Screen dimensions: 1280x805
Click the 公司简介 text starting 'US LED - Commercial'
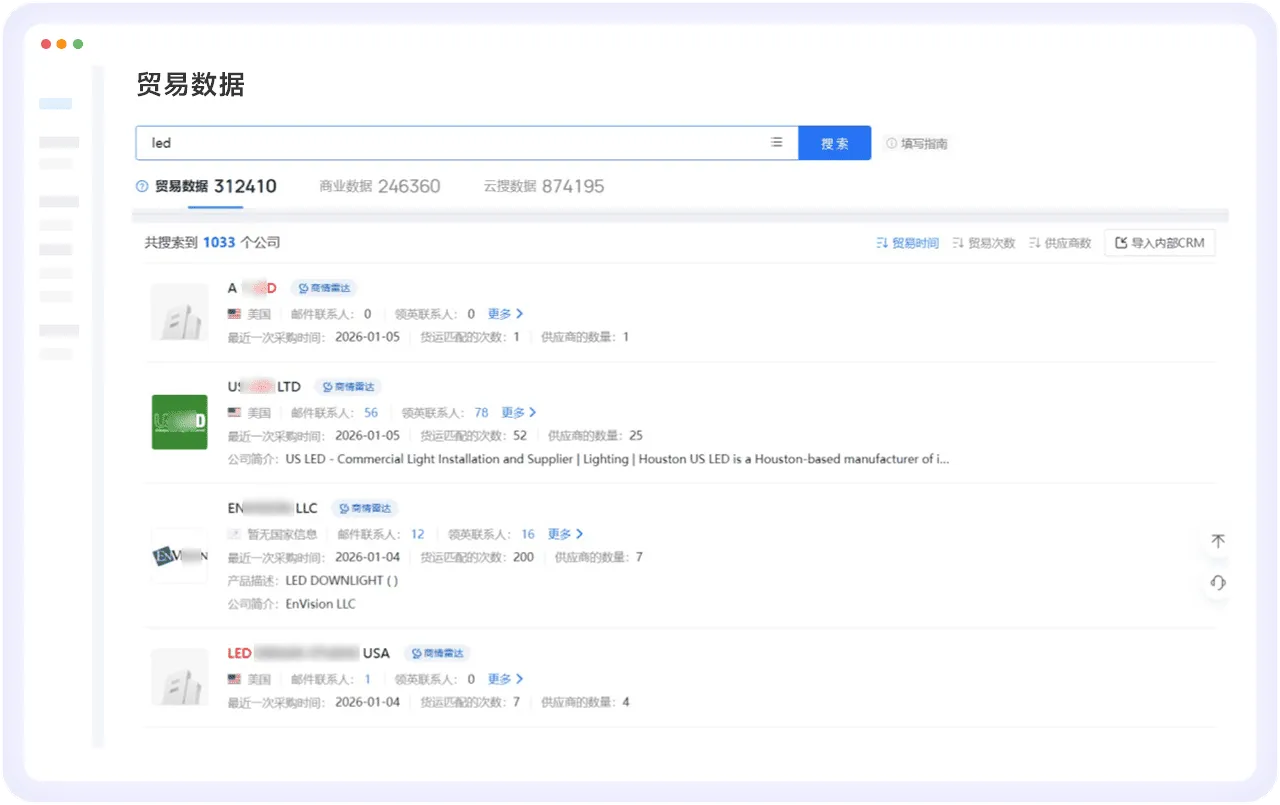(617, 459)
